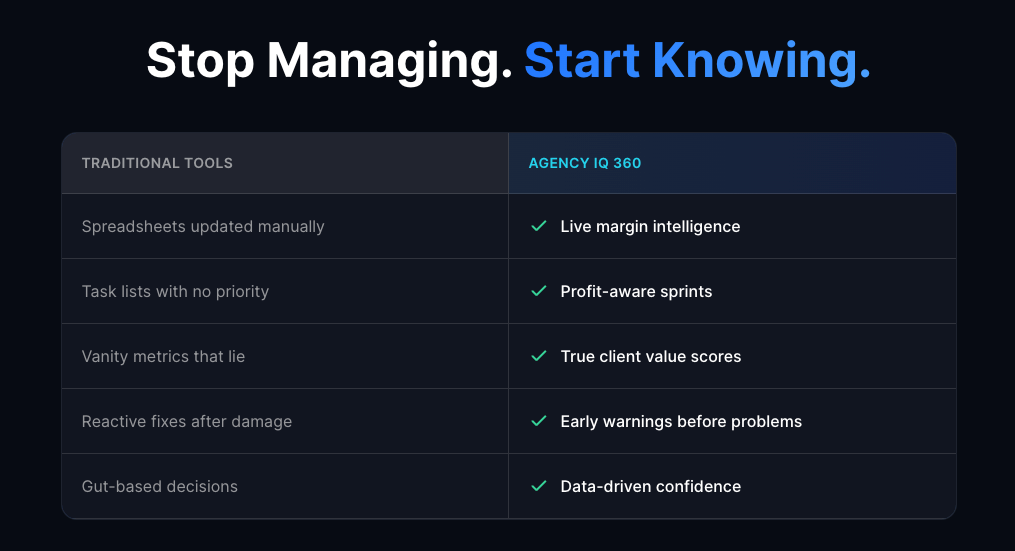This screenshot has height=551, width=1015.
Task: Click the Live margin intelligence label
Action: click(650, 226)
